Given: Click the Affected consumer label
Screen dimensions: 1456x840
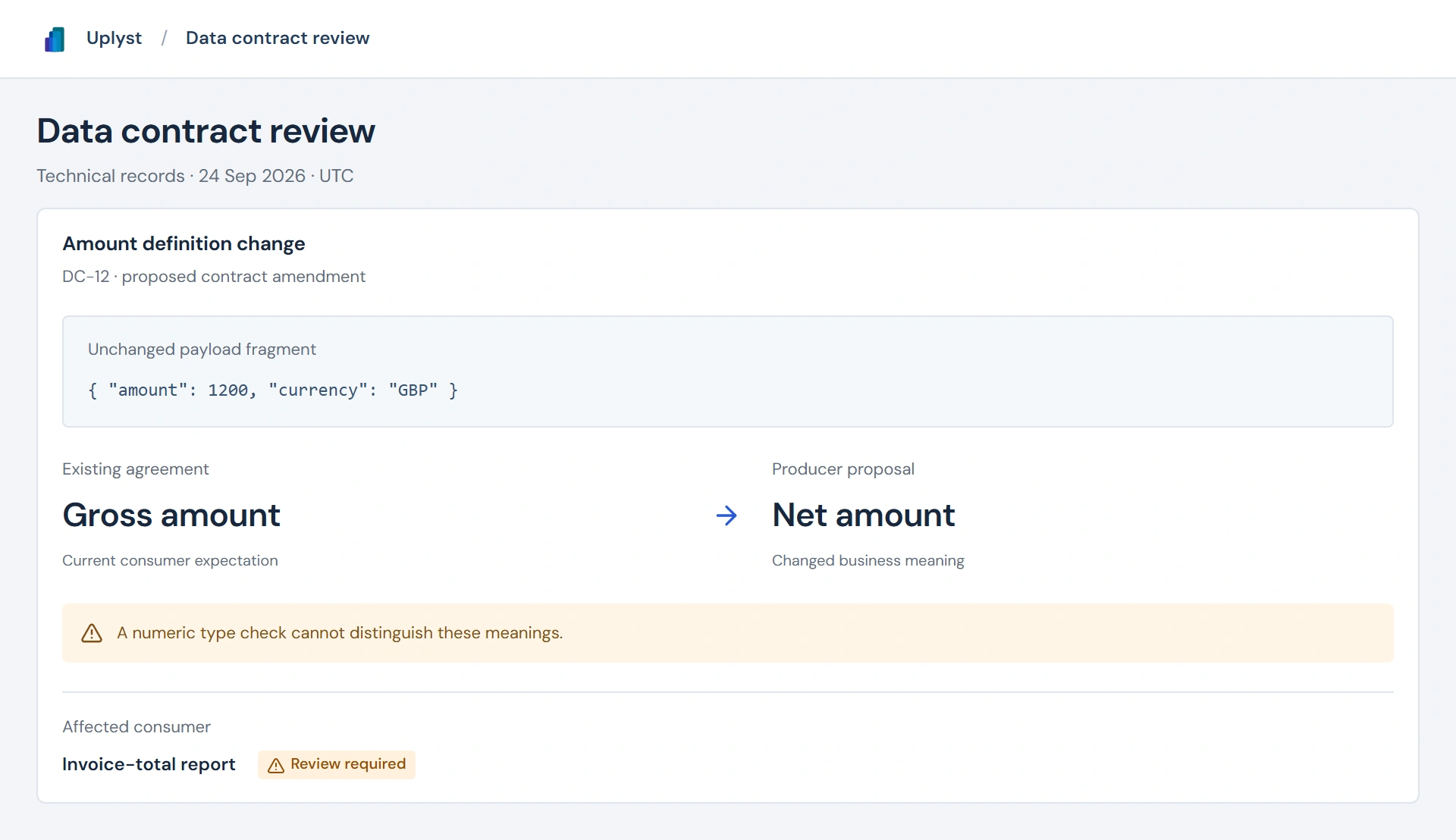Looking at the screenshot, I should [136, 727].
